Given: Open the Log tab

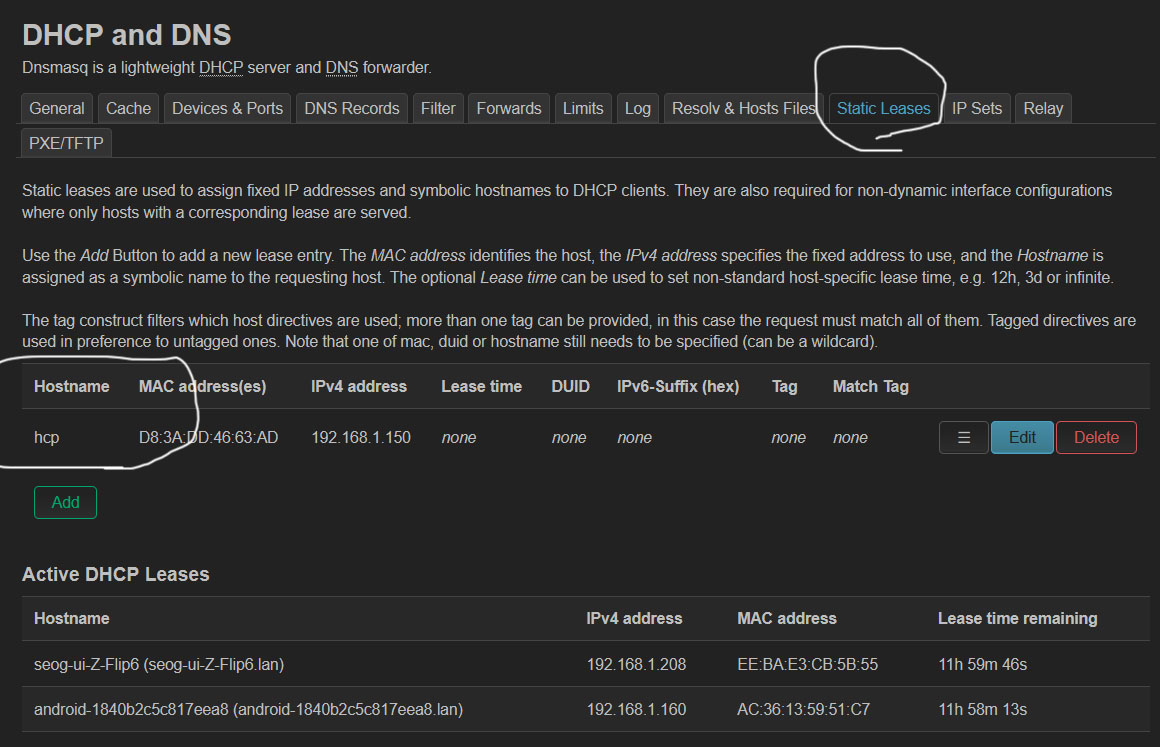Looking at the screenshot, I should click(x=638, y=108).
